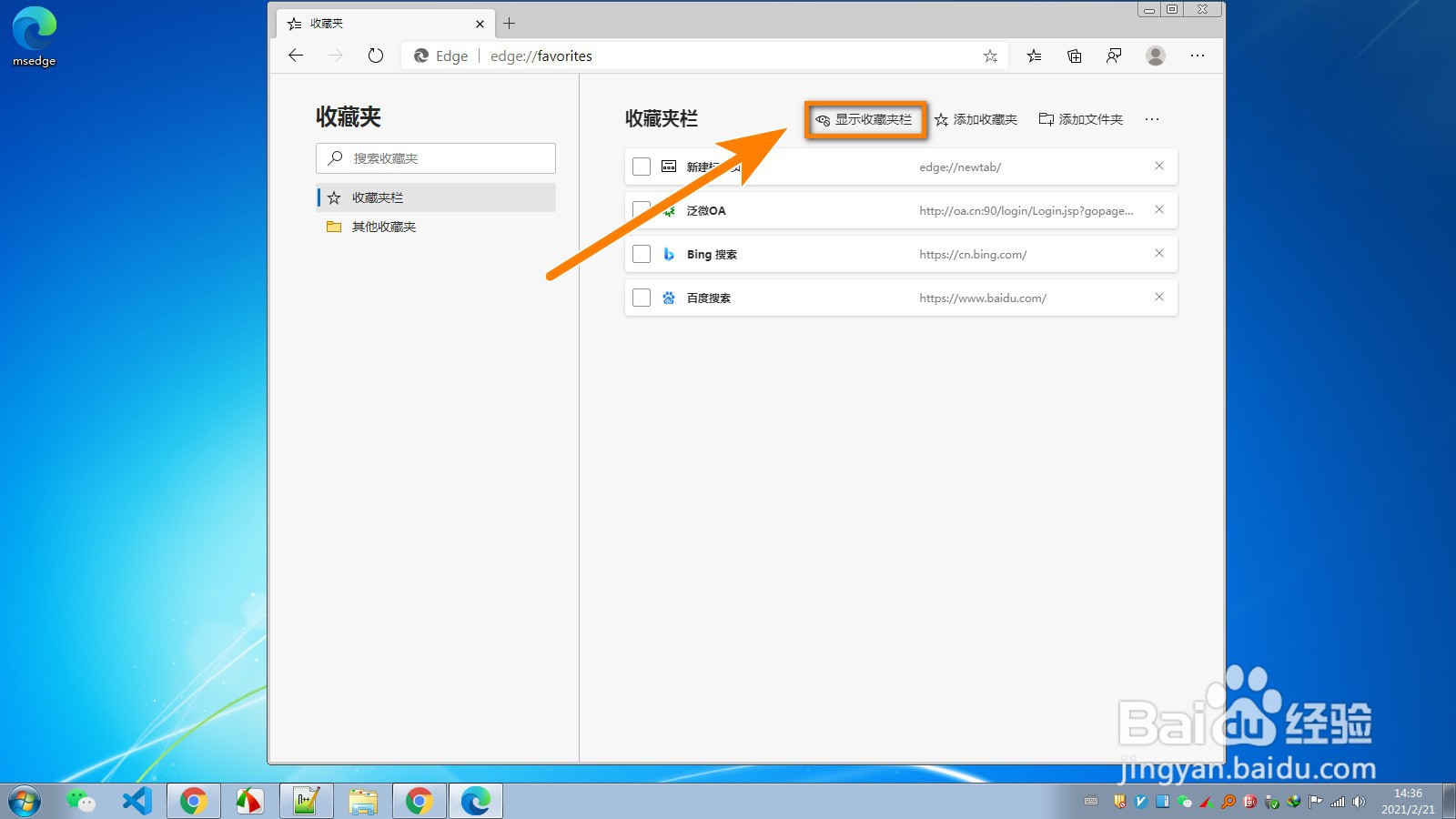
Task: Open the Edge Settings and more menu
Action: click(x=1198, y=56)
